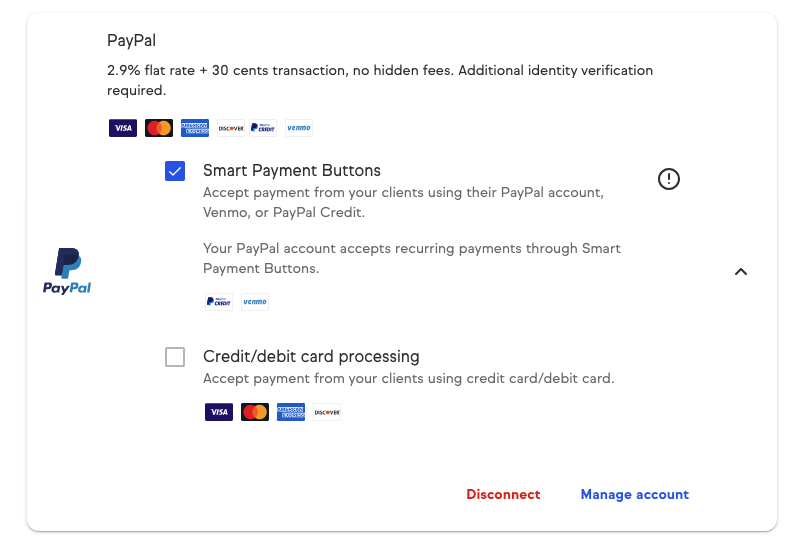Image resolution: width=805 pixels, height=544 pixels.
Task: Click the PayPal Credit icon in the top row
Action: [x=263, y=128]
